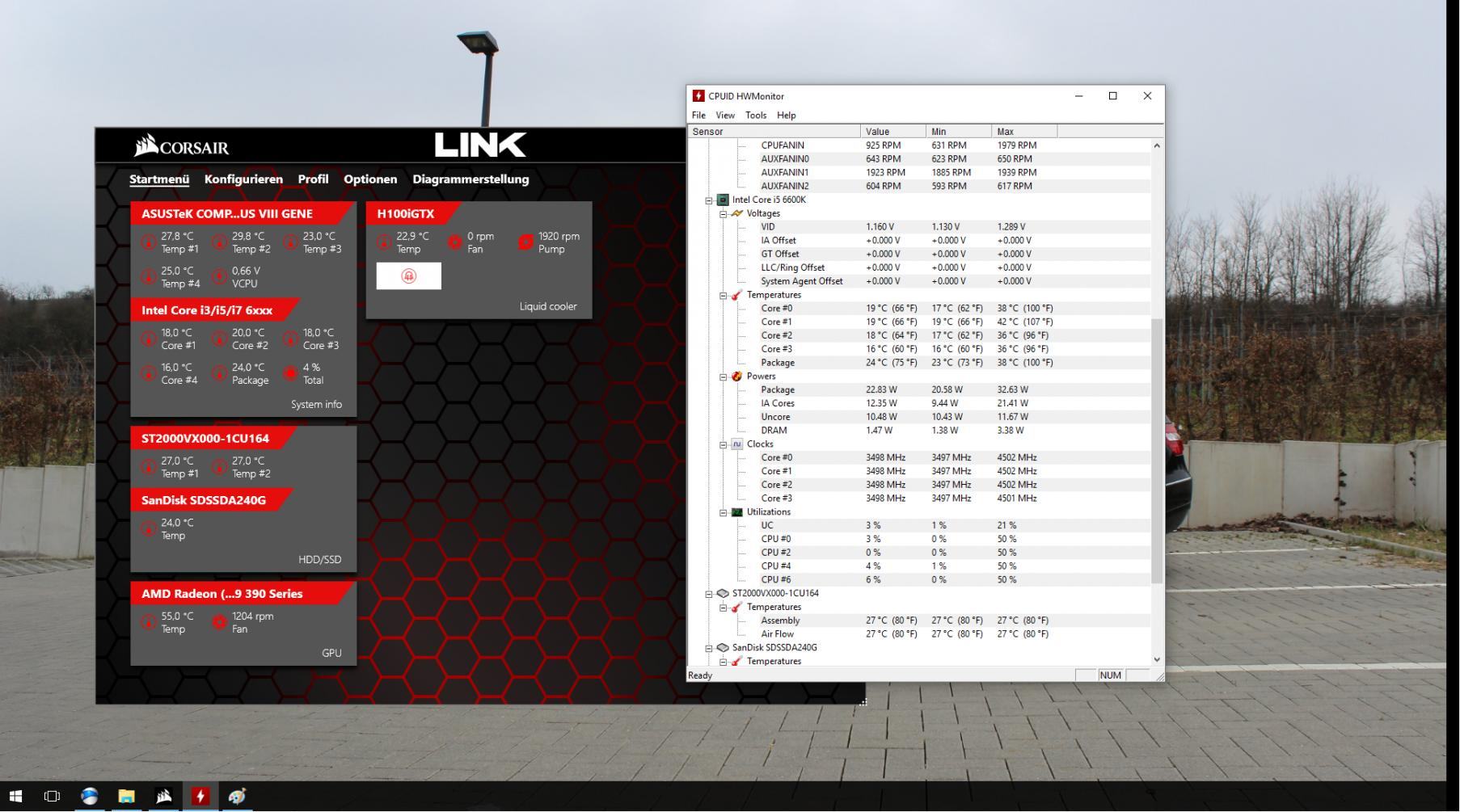
Task: Collapse the Voltages tree node
Action: pos(724,214)
